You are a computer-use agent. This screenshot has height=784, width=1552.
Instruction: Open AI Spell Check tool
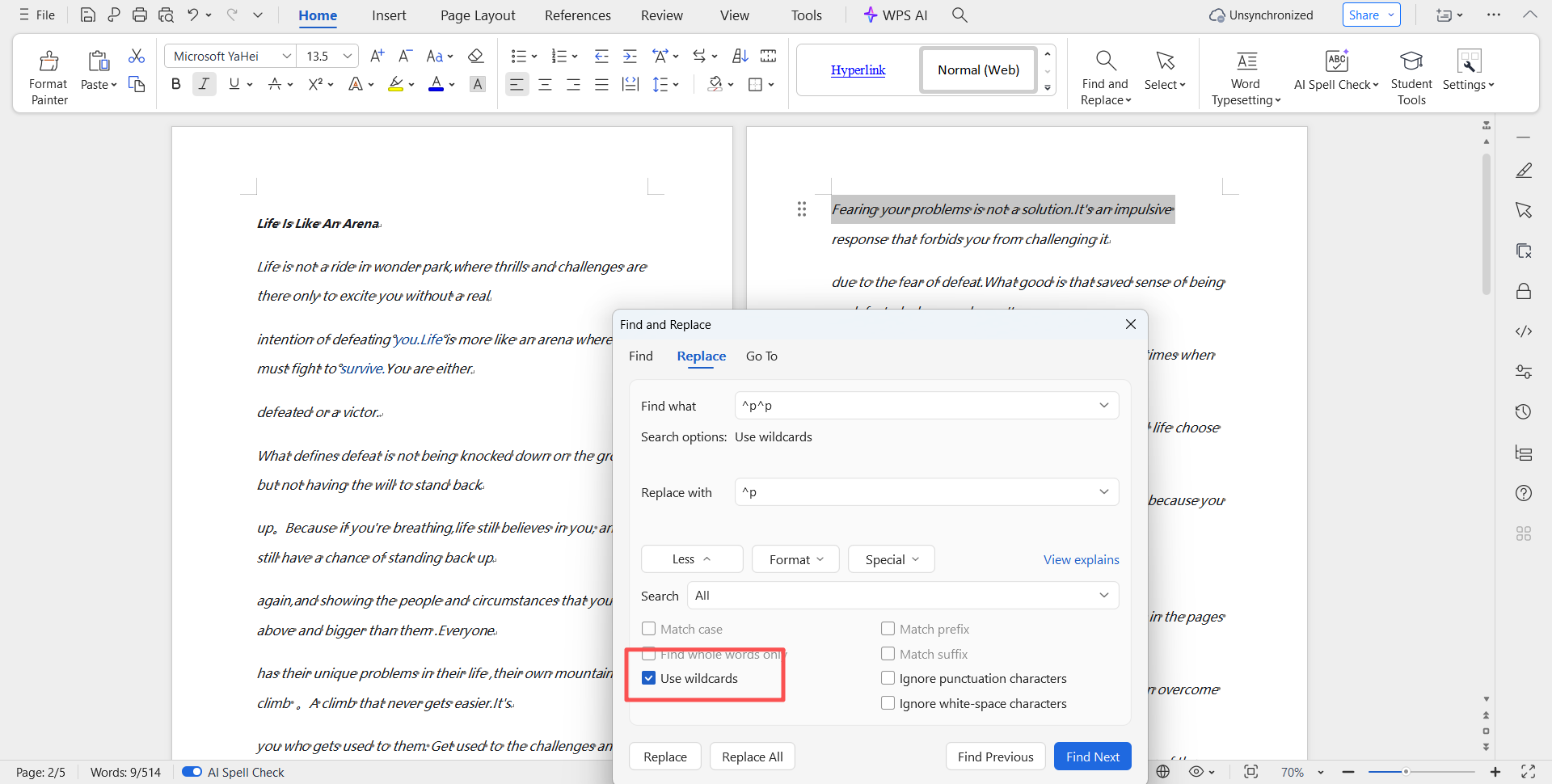pos(1336,71)
